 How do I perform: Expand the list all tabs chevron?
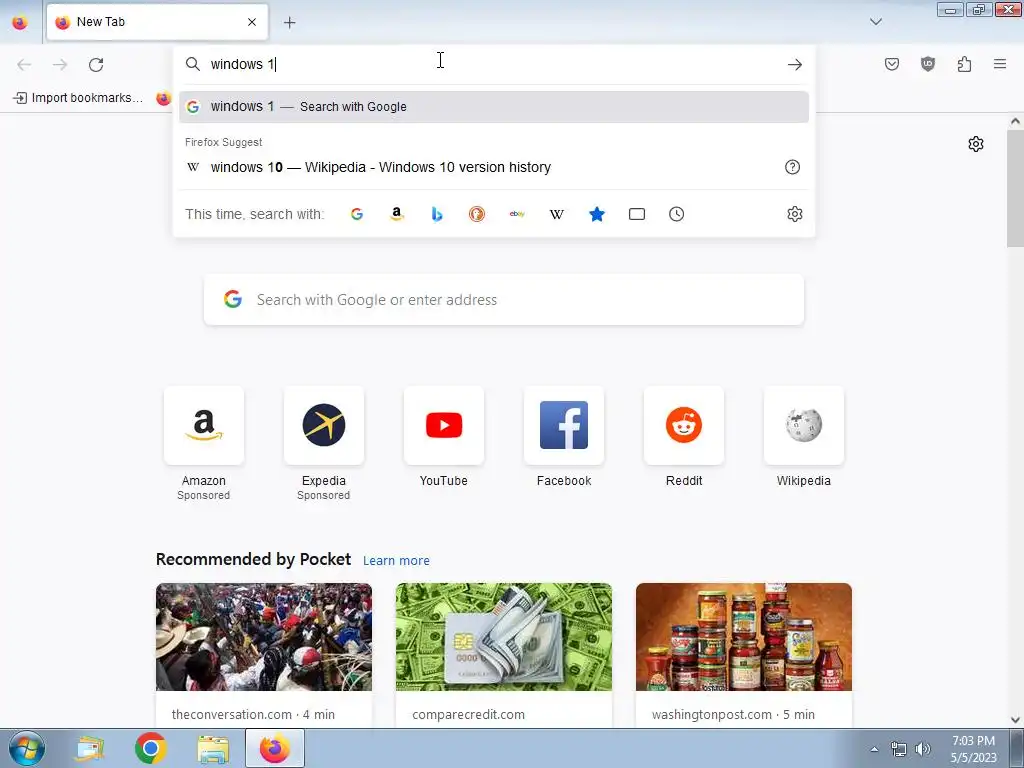tap(876, 22)
